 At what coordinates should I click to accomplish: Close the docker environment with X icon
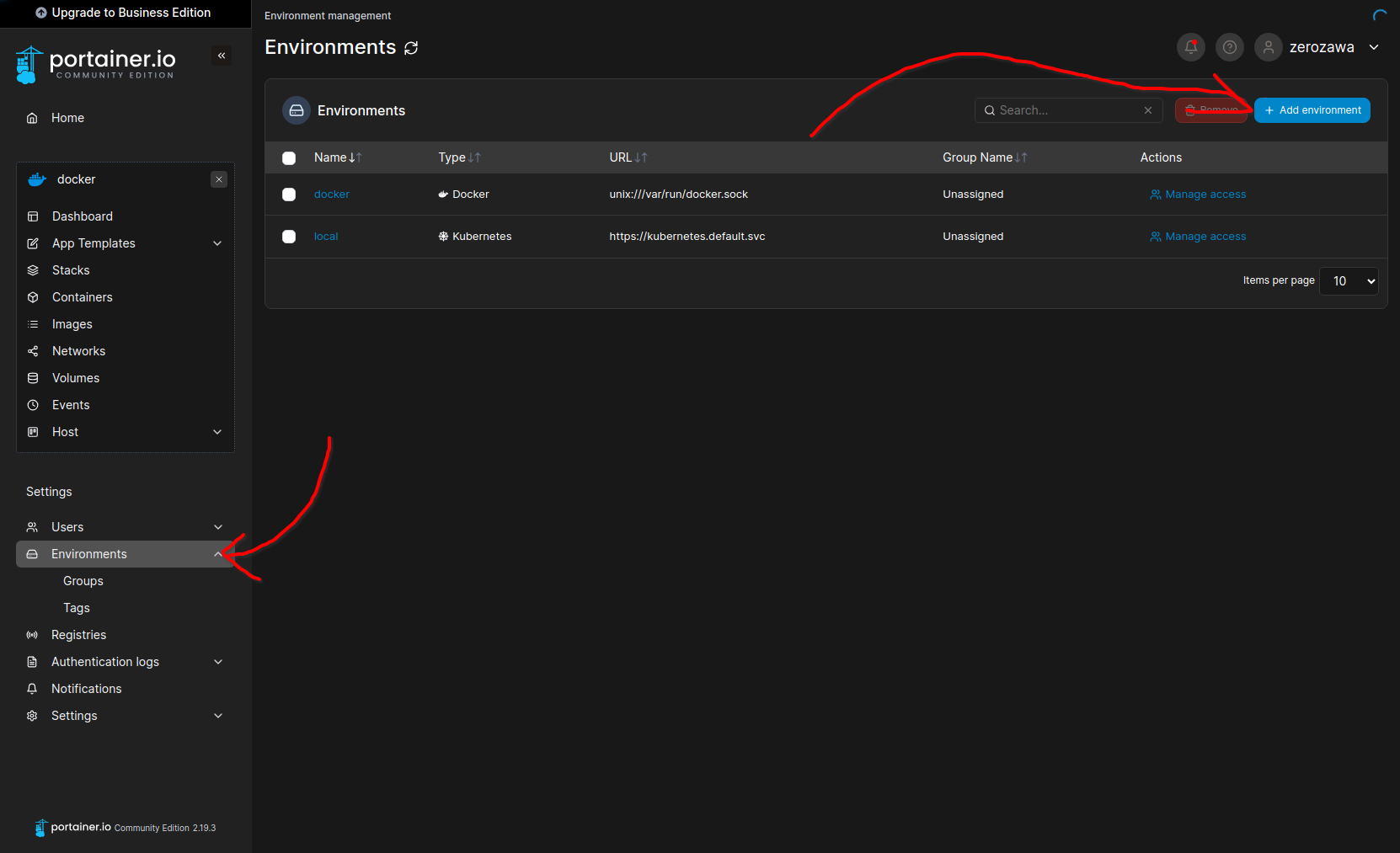point(219,179)
